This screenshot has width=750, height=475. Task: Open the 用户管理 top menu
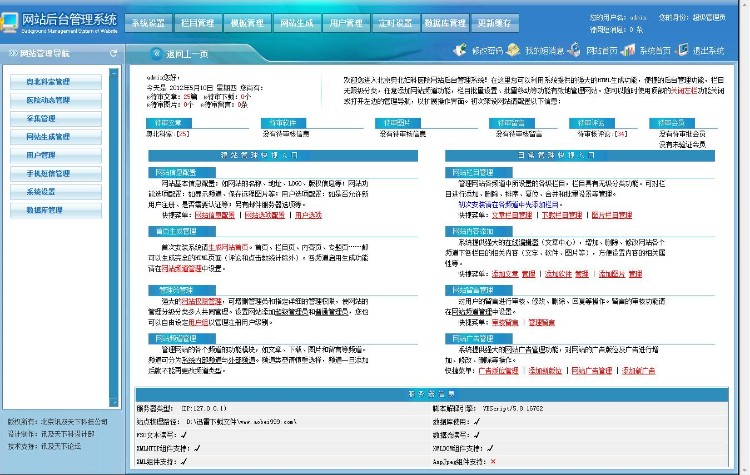pos(346,23)
